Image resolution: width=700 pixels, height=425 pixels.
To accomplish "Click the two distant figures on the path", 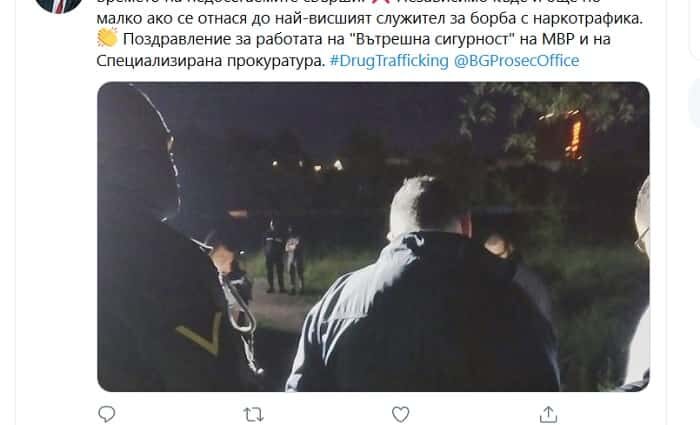I will (x=284, y=260).
